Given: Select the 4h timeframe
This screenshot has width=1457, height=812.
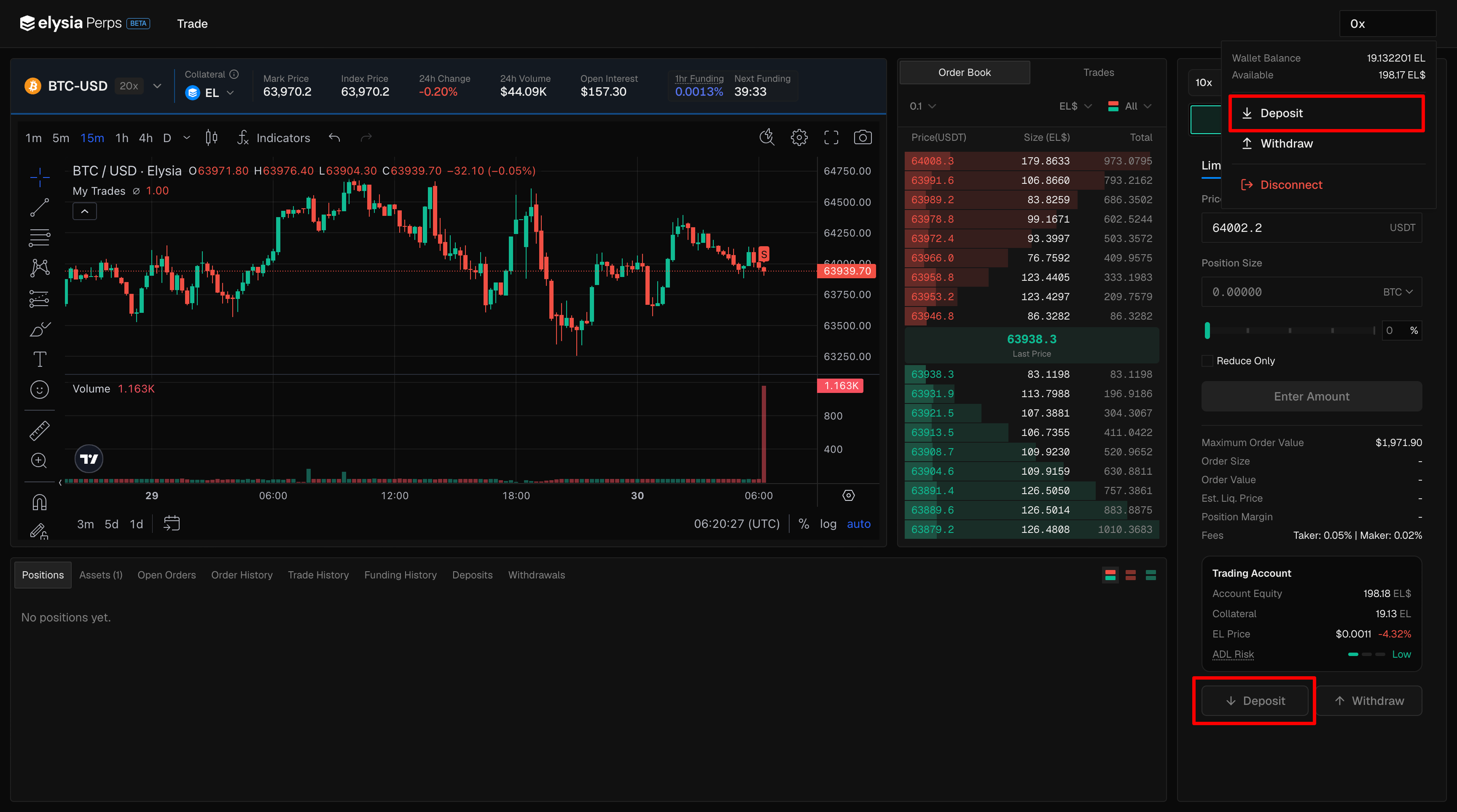Looking at the screenshot, I should [x=145, y=138].
